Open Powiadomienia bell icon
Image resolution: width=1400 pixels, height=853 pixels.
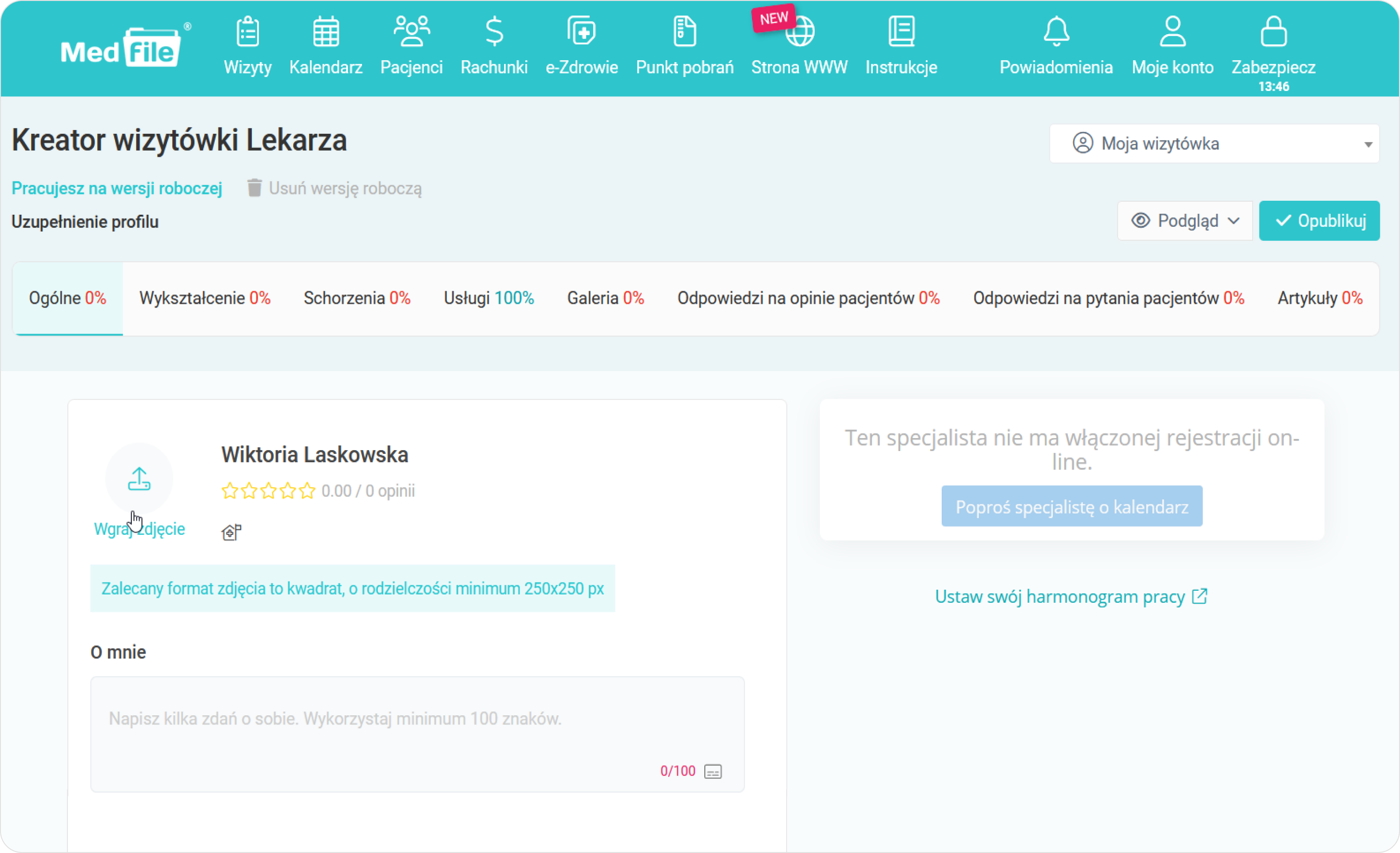click(1056, 31)
